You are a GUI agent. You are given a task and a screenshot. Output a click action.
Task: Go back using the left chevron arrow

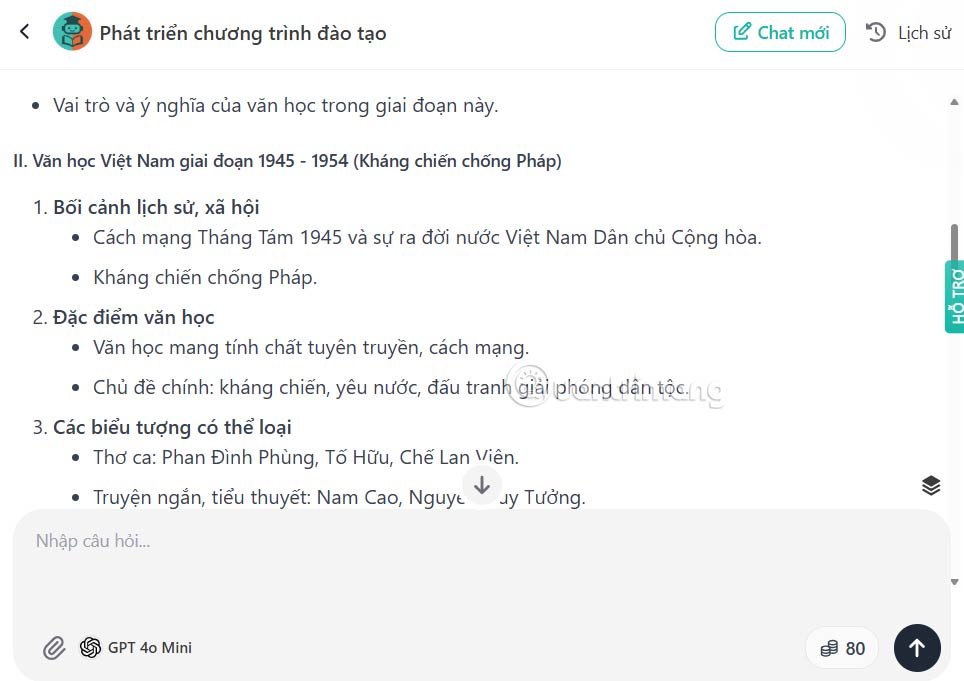(24, 31)
